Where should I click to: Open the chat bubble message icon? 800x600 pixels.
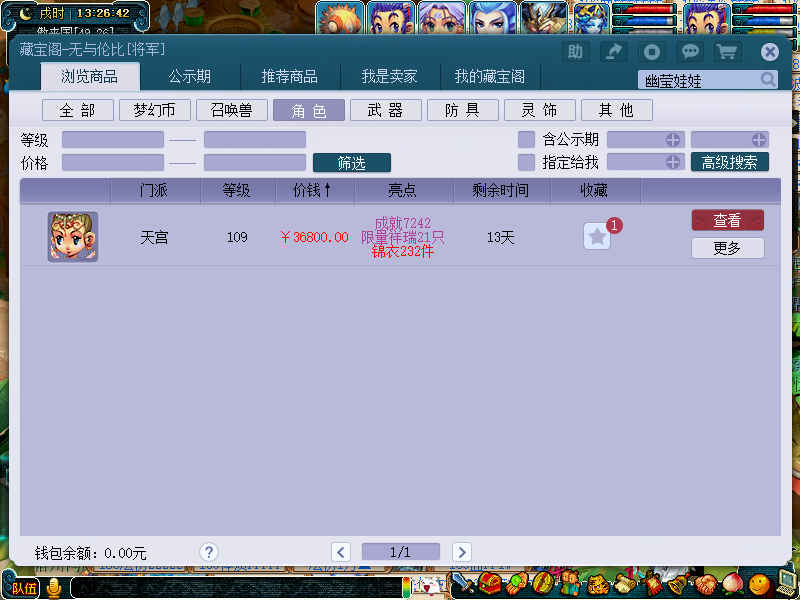(690, 52)
